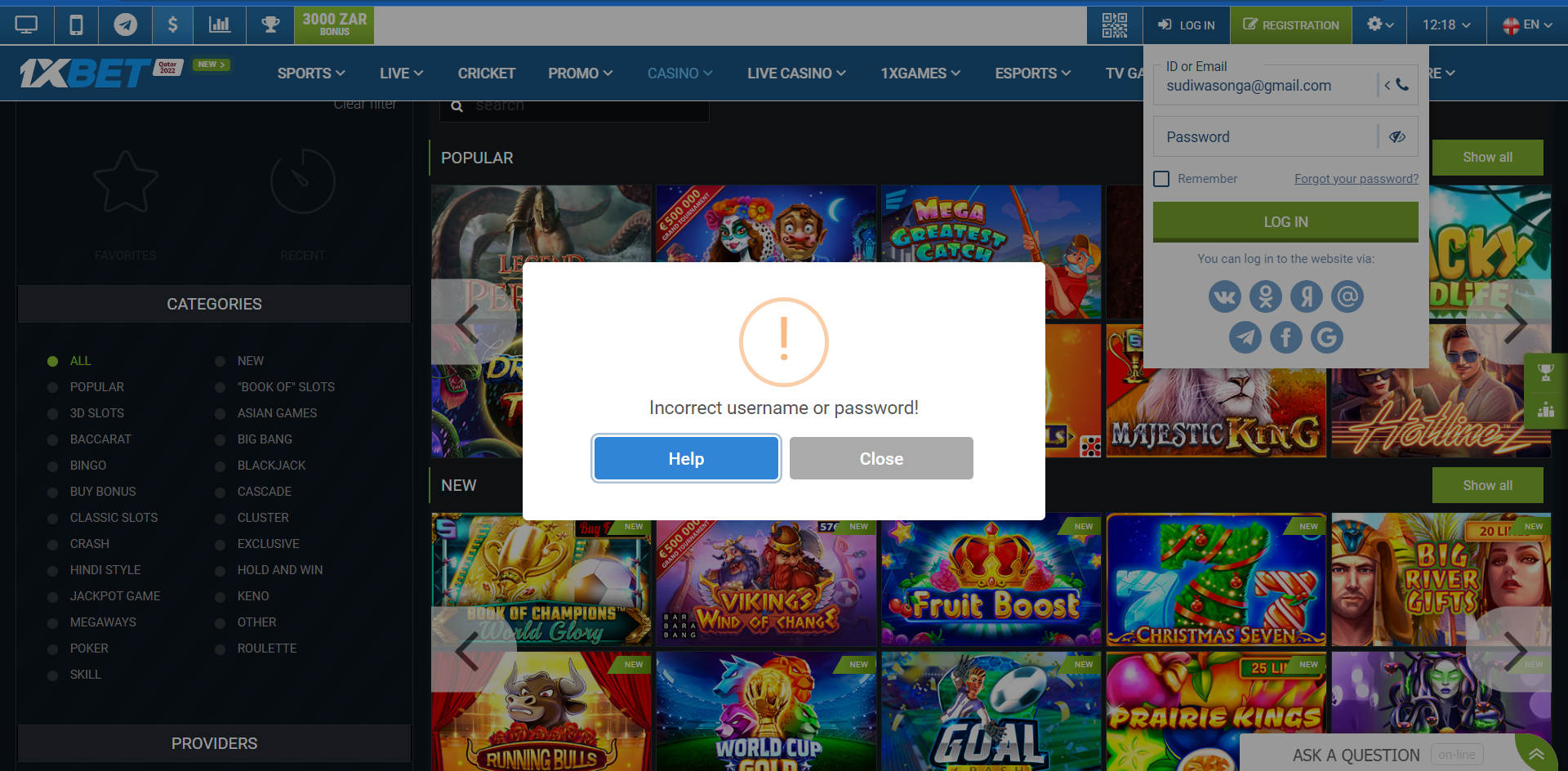Viewport: 1568px width, 771px height.
Task: Log in via Odnoklassniki icon
Action: click(x=1266, y=296)
